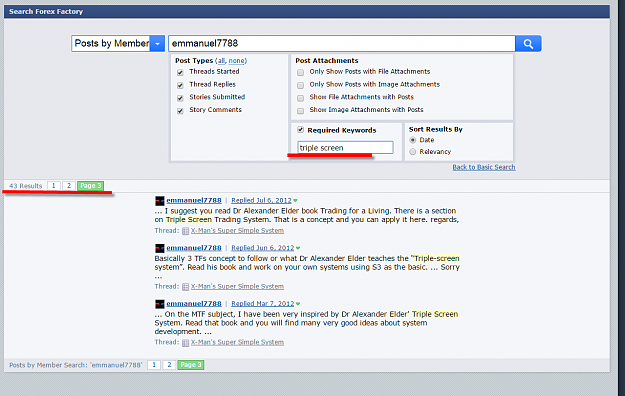
Task: Go to results page 2 at top
Action: (69, 186)
